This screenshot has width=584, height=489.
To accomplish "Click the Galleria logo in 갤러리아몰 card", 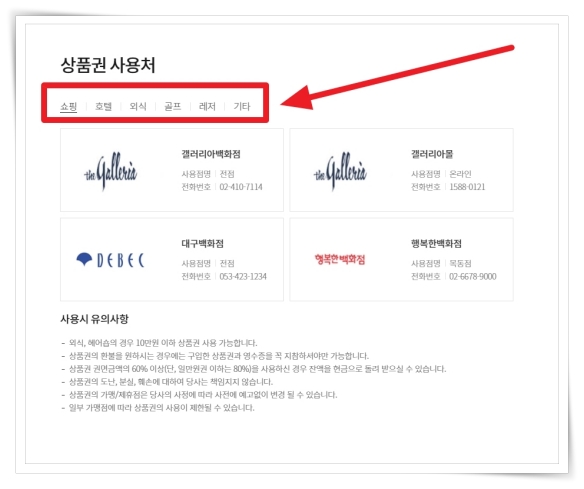I will [340, 171].
